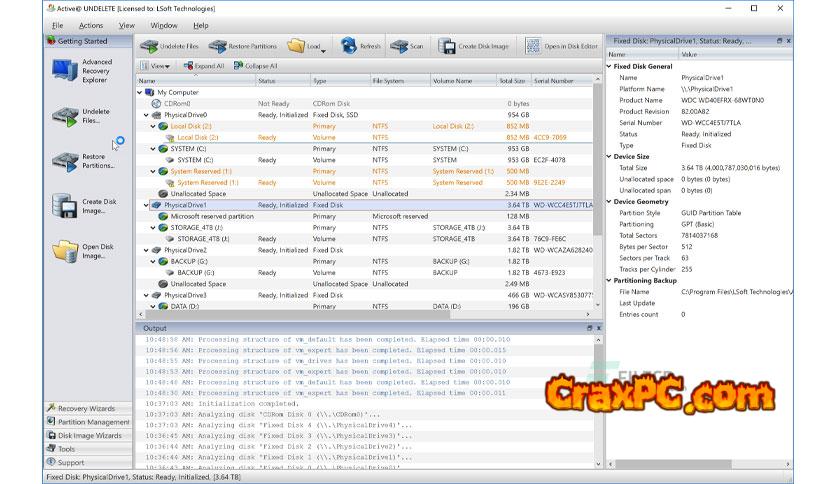The height and width of the screenshot is (484, 836).
Task: Click the Collapse All button
Action: pyautogui.click(x=257, y=66)
